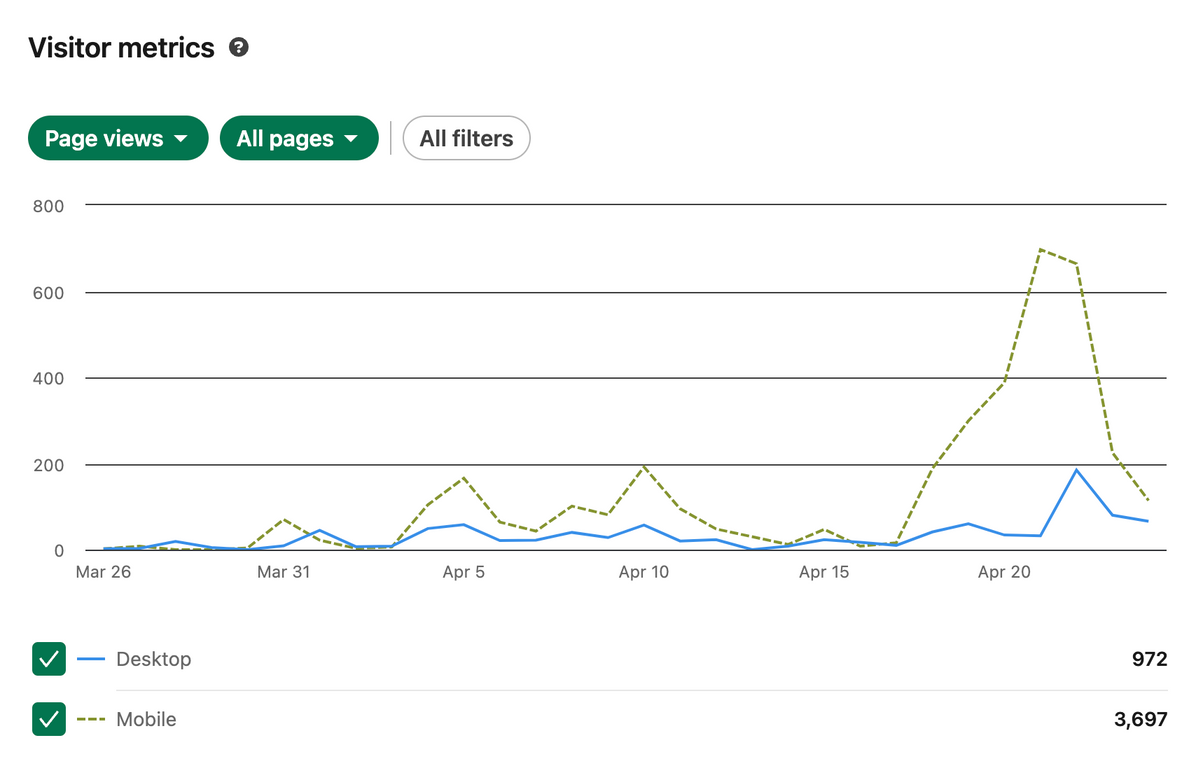Click the Mar 31 x-axis label
Image resolution: width=1189 pixels, height=759 pixels.
[x=284, y=573]
